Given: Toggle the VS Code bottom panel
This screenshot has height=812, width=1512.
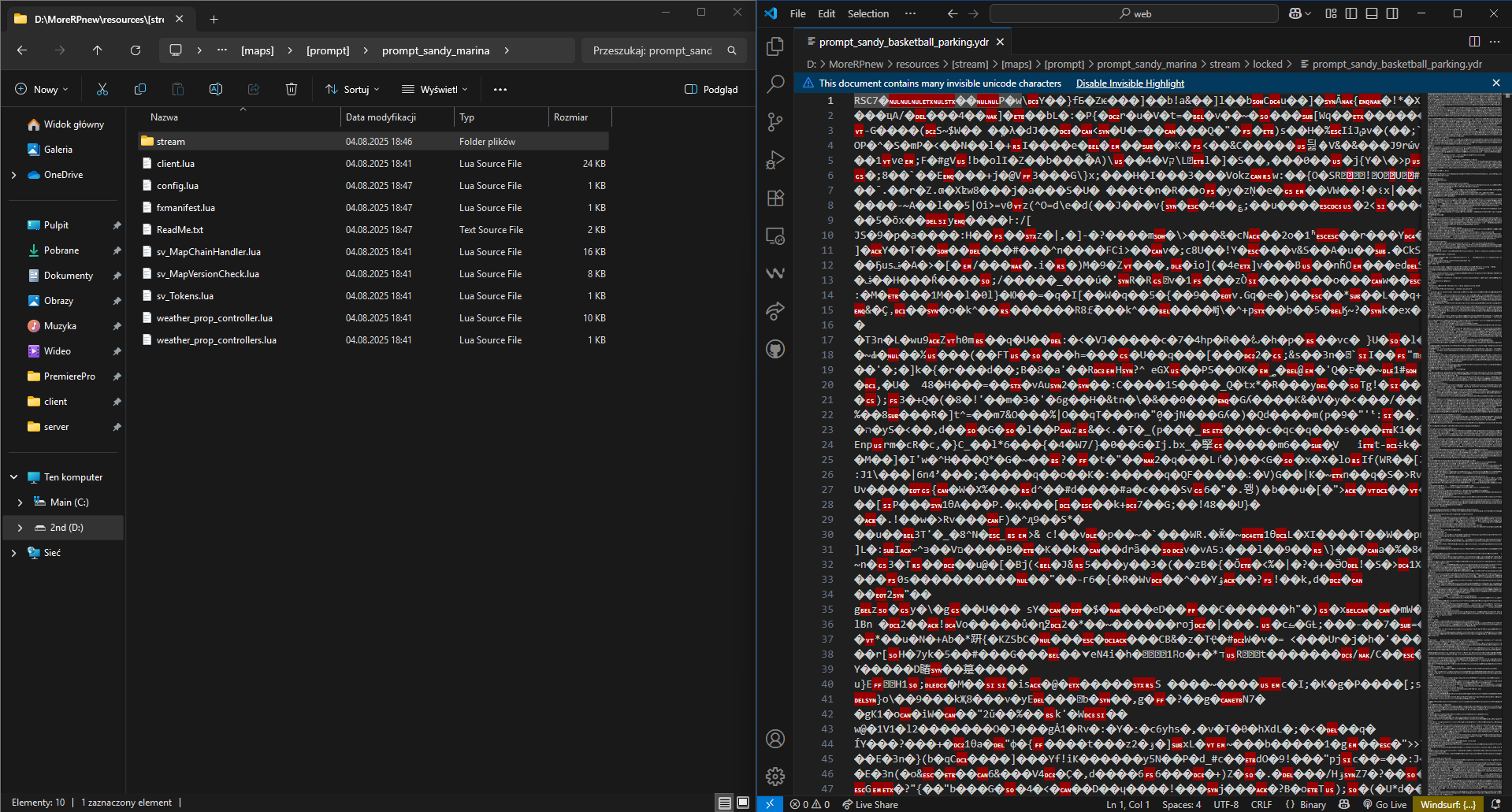Looking at the screenshot, I should [1372, 13].
